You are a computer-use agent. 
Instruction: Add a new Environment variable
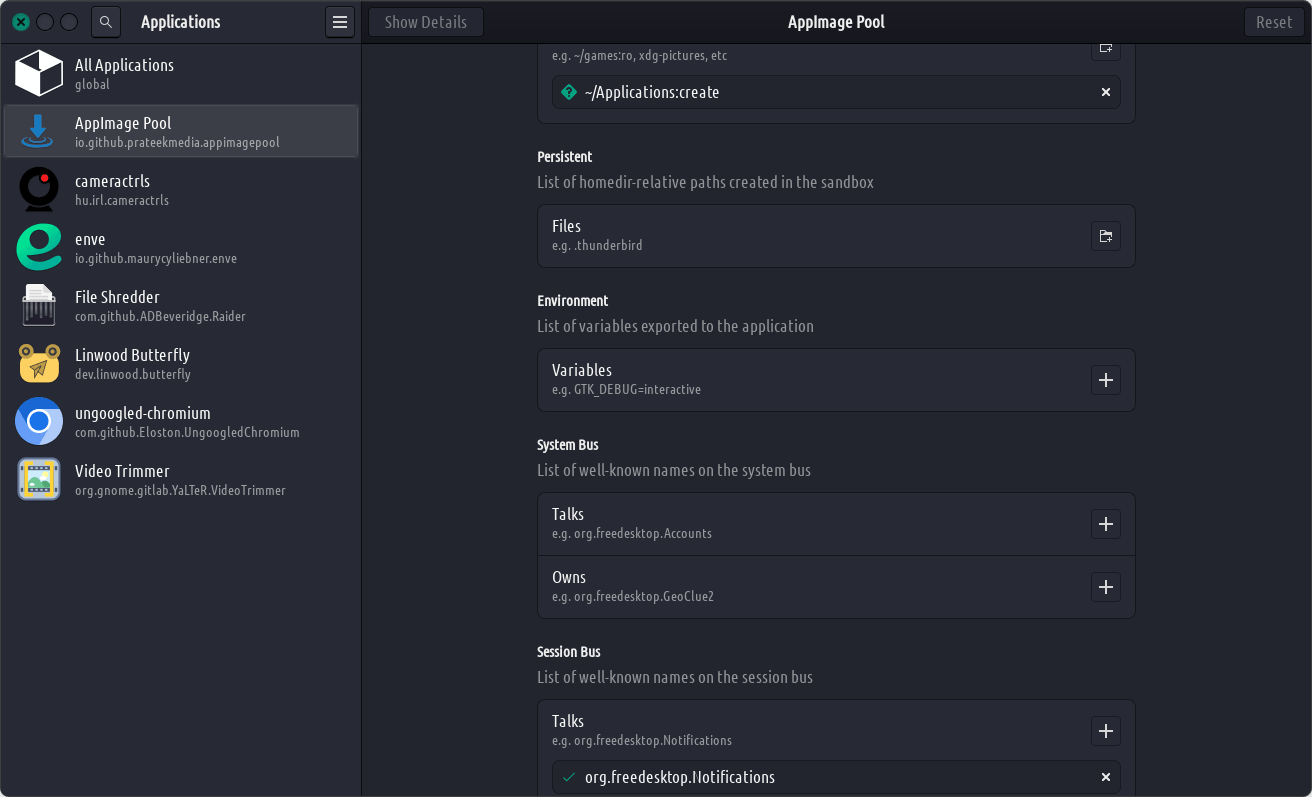[1105, 380]
